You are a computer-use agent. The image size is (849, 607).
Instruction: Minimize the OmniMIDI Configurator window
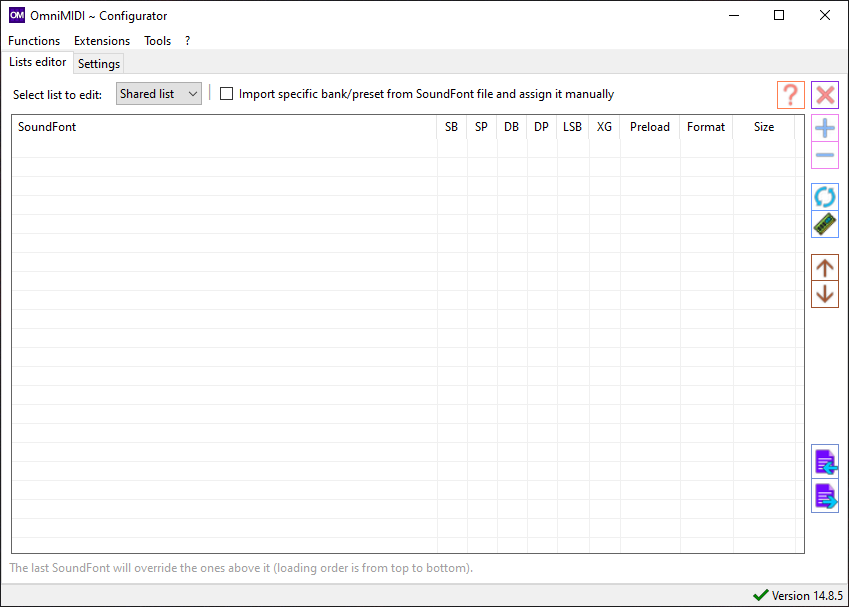[734, 15]
